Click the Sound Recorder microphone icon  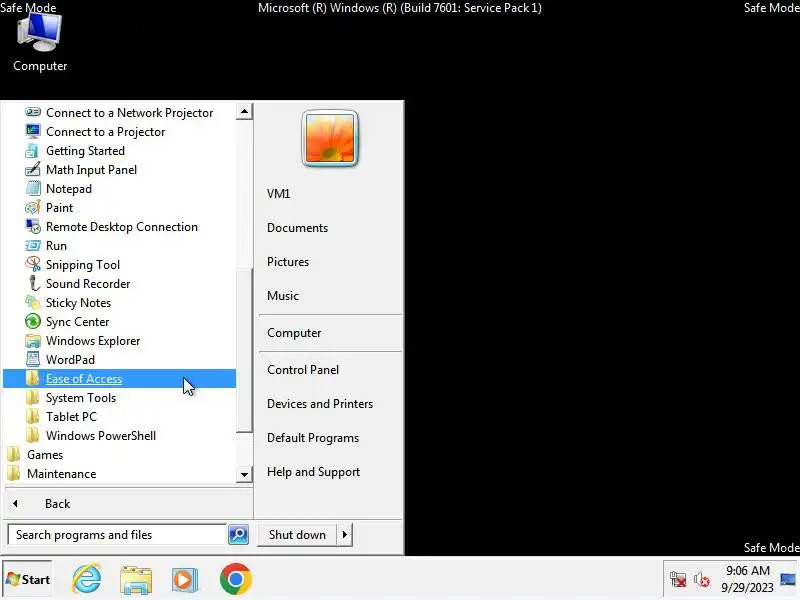point(33,283)
